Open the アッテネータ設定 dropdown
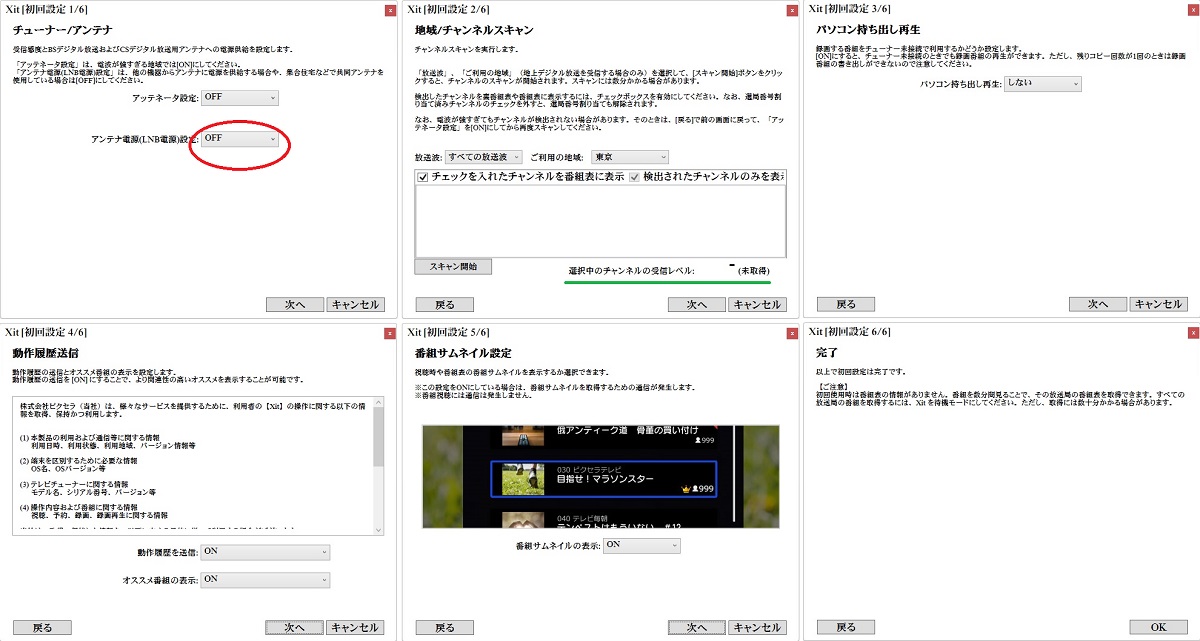The image size is (1200, 641). 240,98
